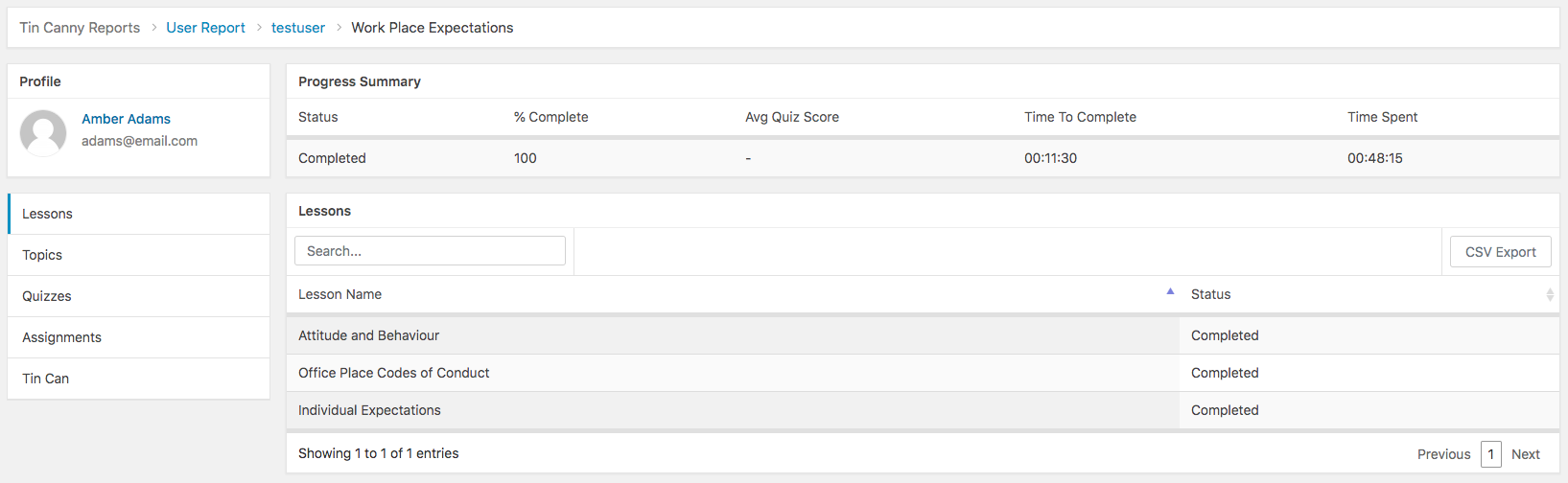
Task: Click the CSV Export button
Action: click(1500, 252)
